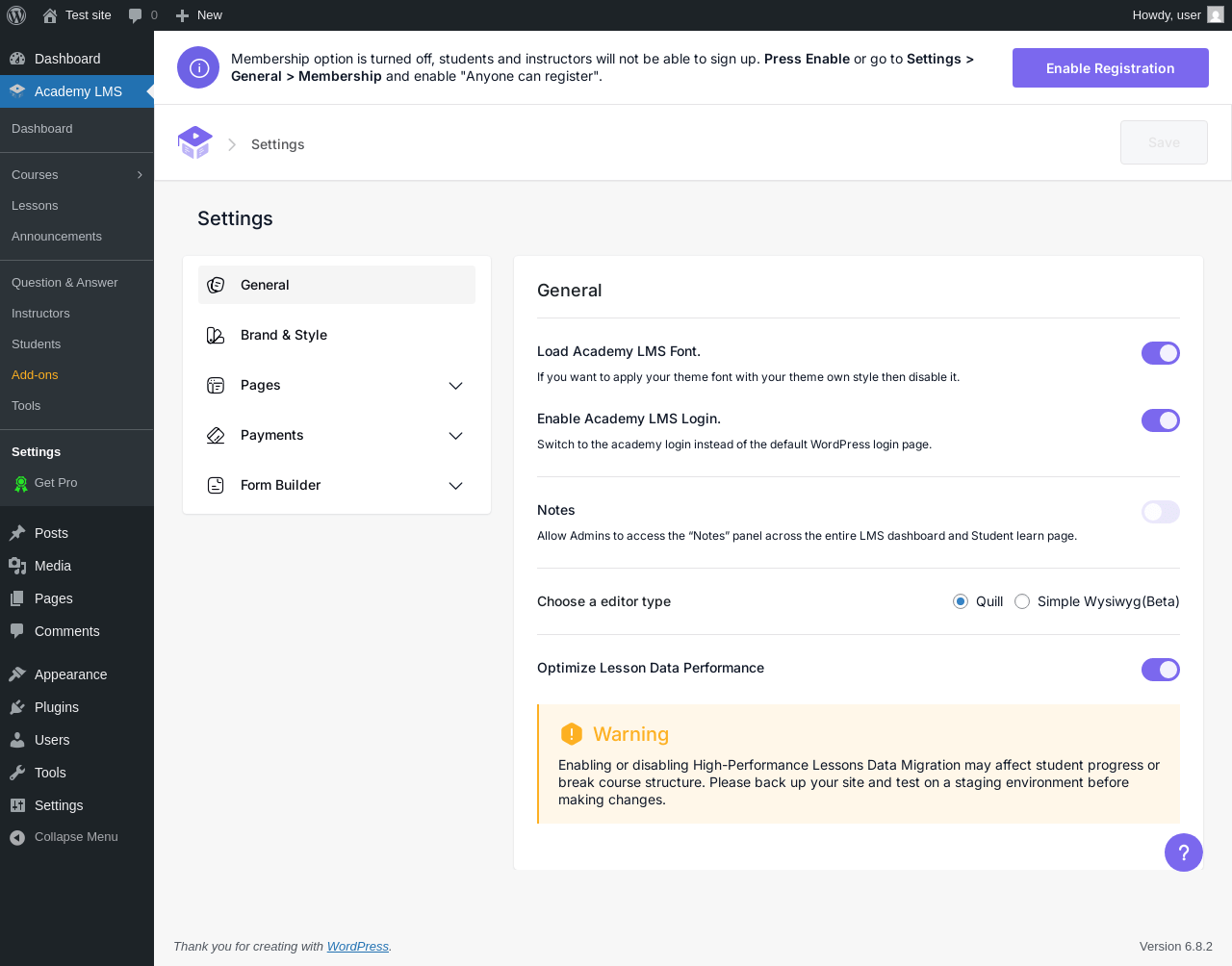Click the Users icon in sidebar

(17, 740)
